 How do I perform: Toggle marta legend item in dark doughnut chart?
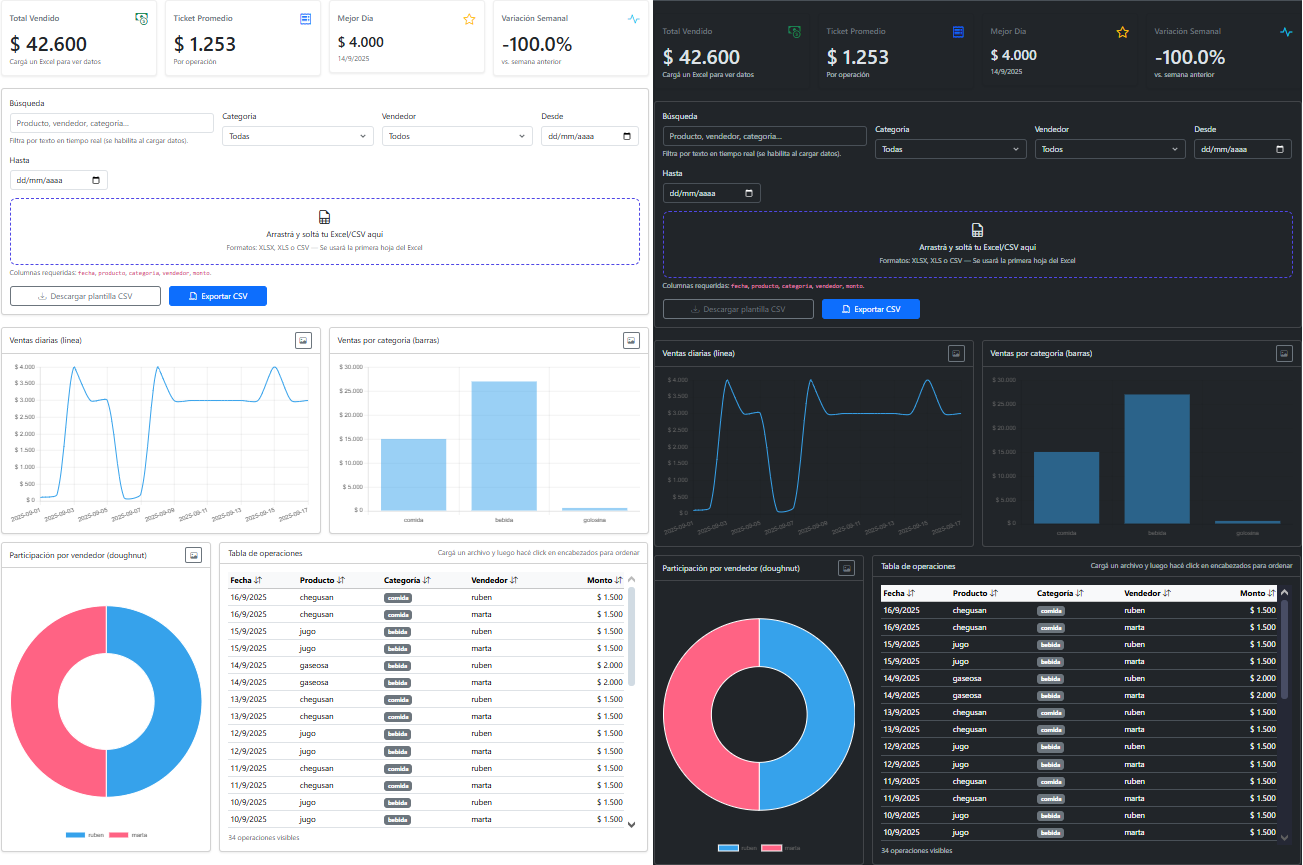(781, 847)
